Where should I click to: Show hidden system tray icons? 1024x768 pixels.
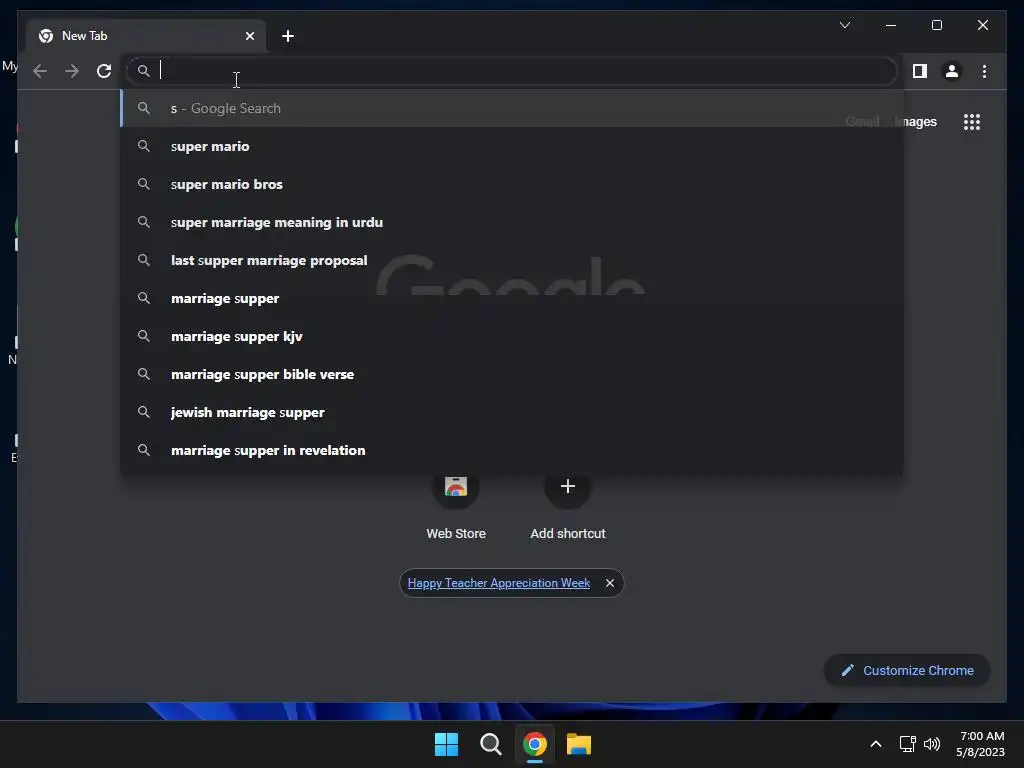coord(876,744)
